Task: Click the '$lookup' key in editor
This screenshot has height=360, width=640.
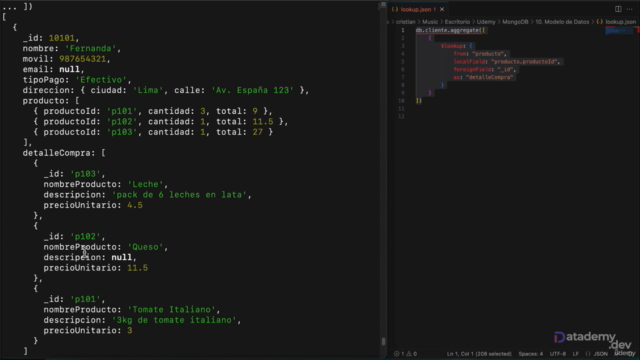Action: (x=452, y=46)
